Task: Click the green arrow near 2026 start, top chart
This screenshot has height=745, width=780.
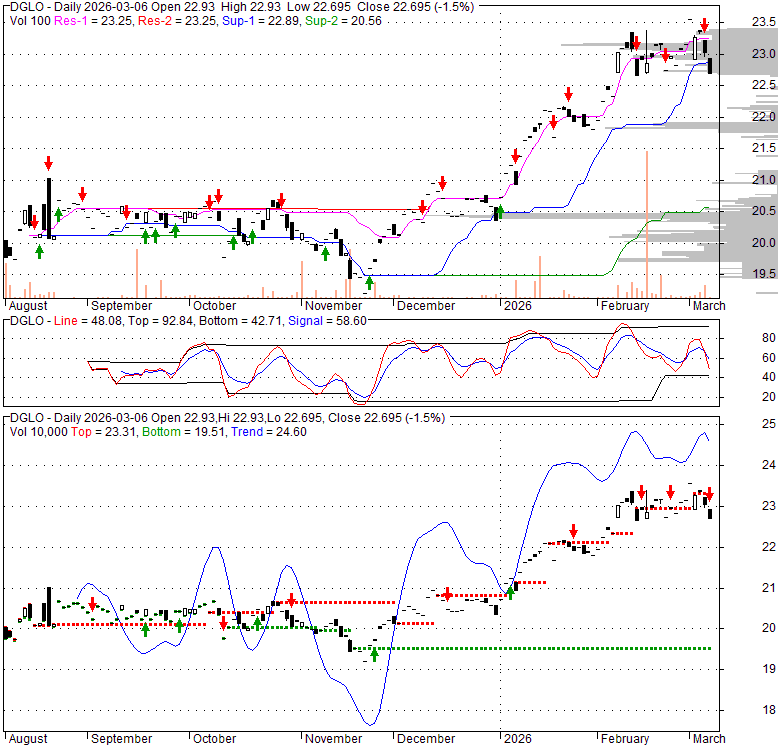Action: [x=498, y=211]
